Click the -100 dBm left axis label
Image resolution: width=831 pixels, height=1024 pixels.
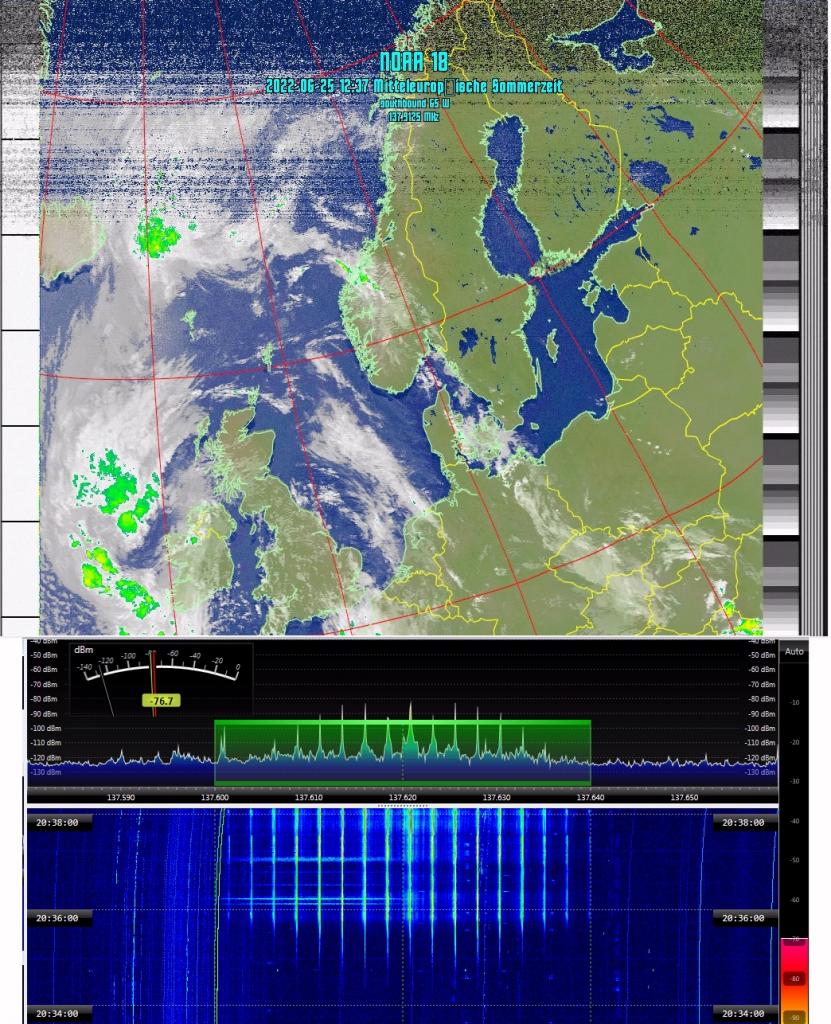(45, 728)
